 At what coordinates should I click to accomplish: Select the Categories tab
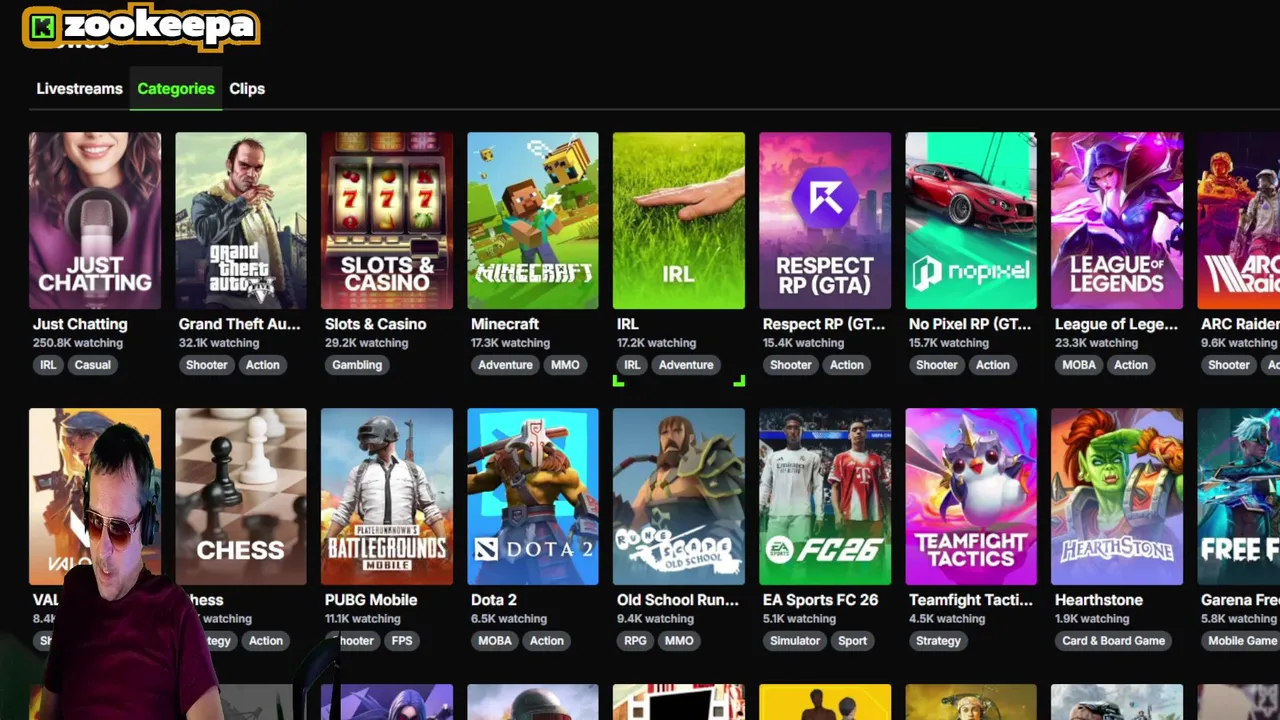coord(176,89)
